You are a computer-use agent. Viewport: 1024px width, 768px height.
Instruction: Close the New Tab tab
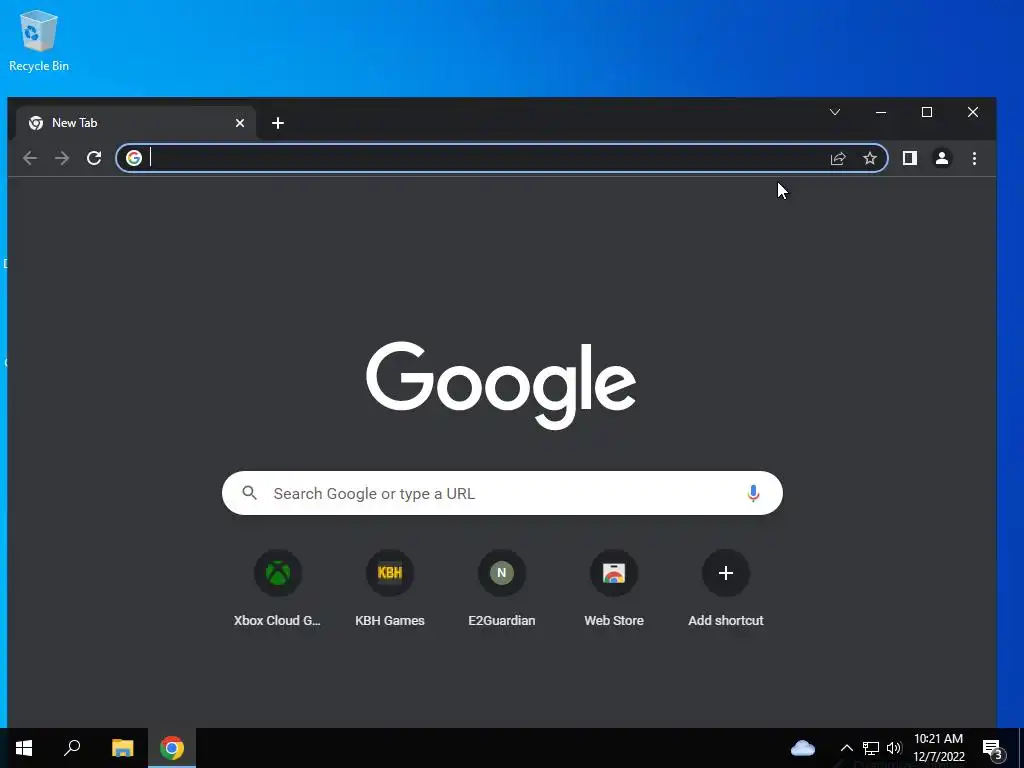coord(240,123)
